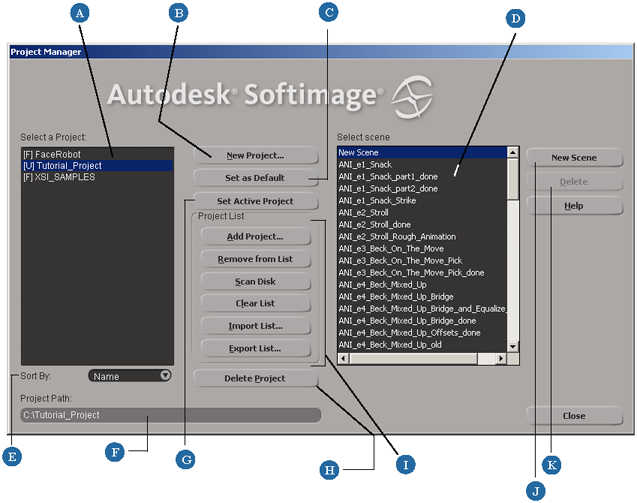
Task: Click Remove from List button
Action: [x=254, y=259]
